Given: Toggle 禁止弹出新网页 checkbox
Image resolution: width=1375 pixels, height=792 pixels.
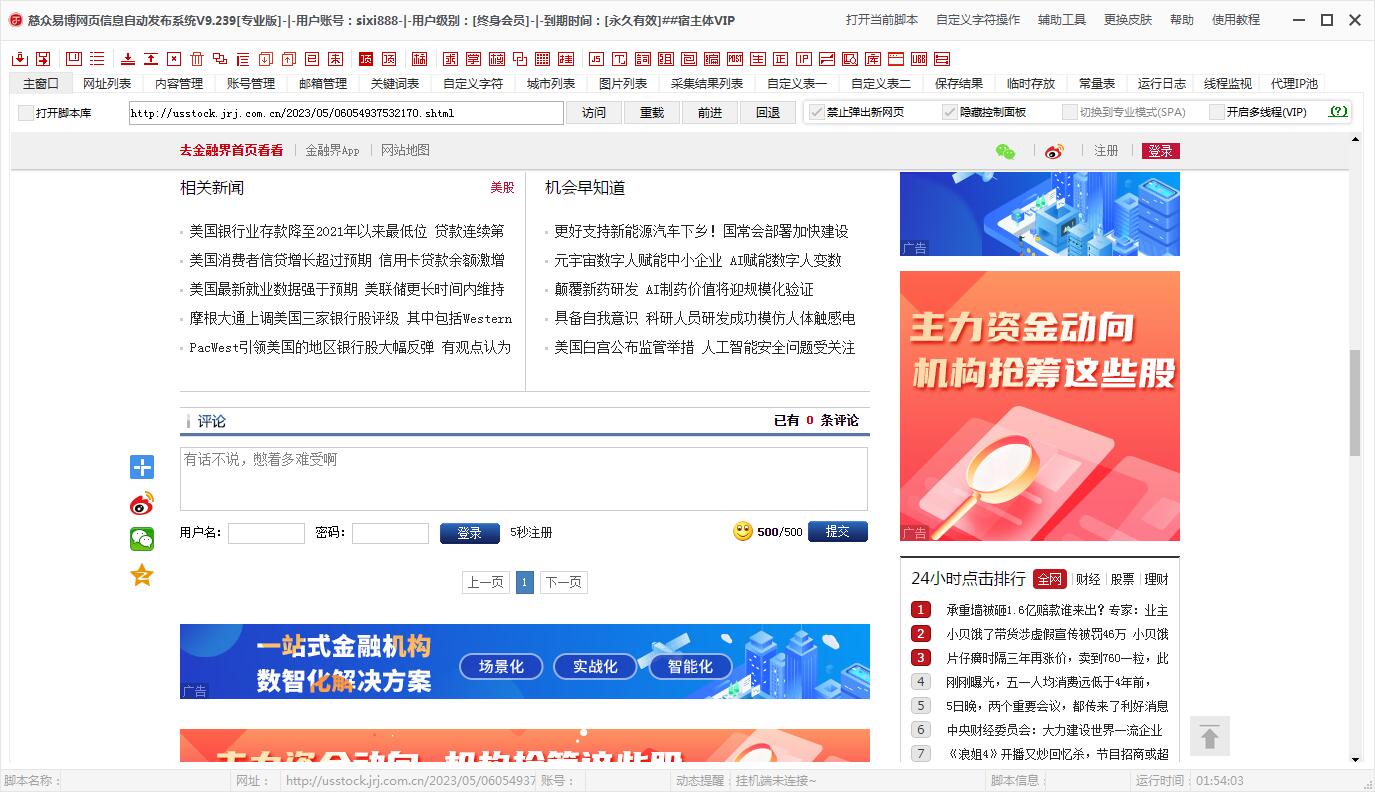Looking at the screenshot, I should pos(817,112).
